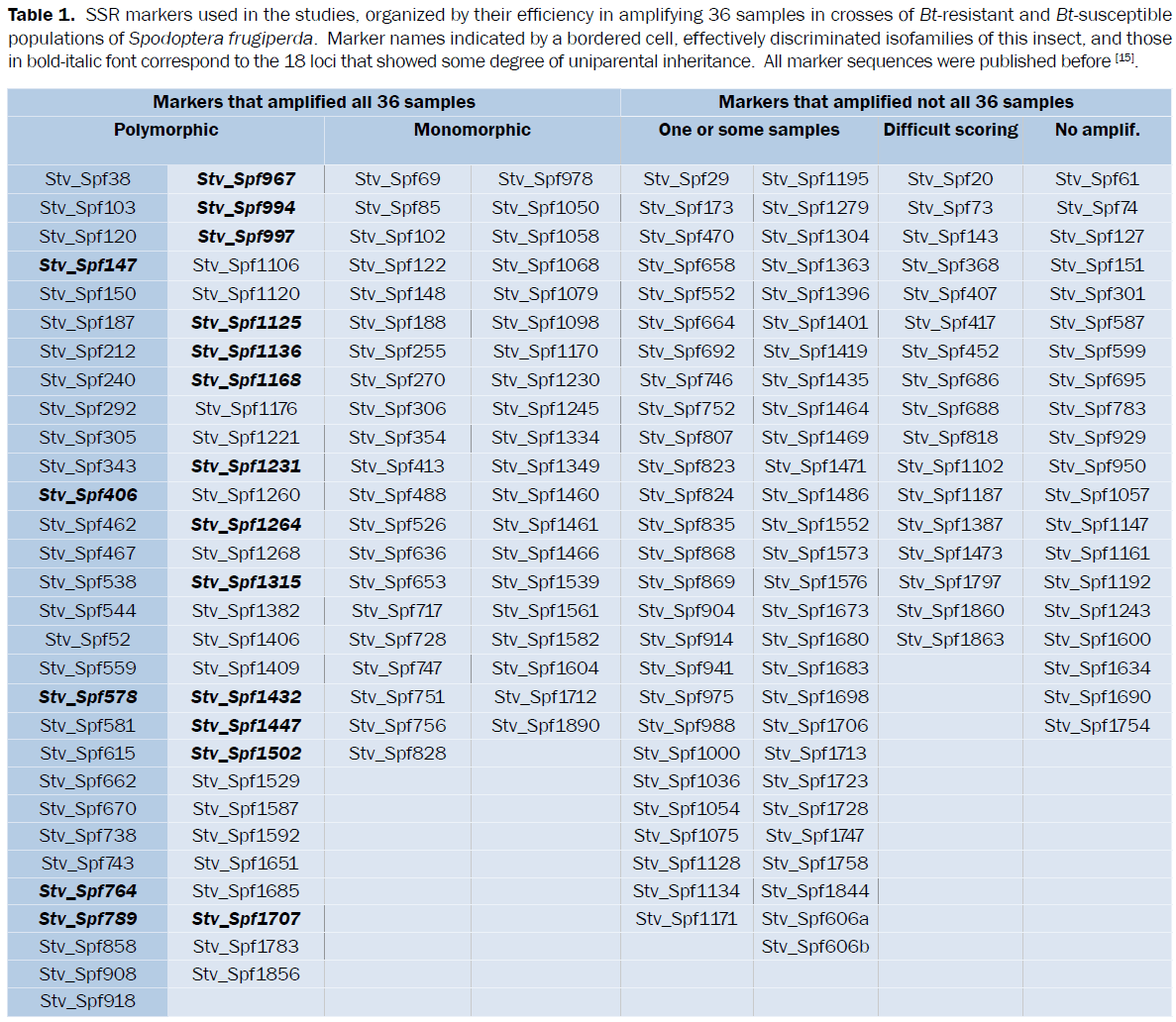
Task: Select the bold marker Stv_Spf967 cell
Action: point(246,179)
